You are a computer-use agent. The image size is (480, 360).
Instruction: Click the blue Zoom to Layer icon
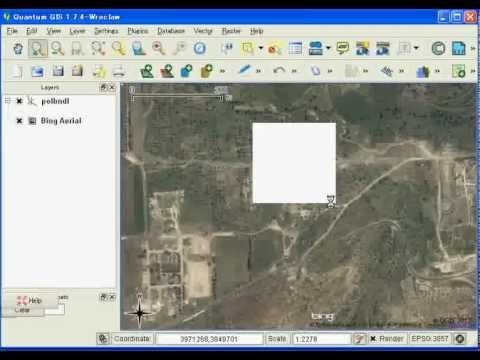[138, 49]
